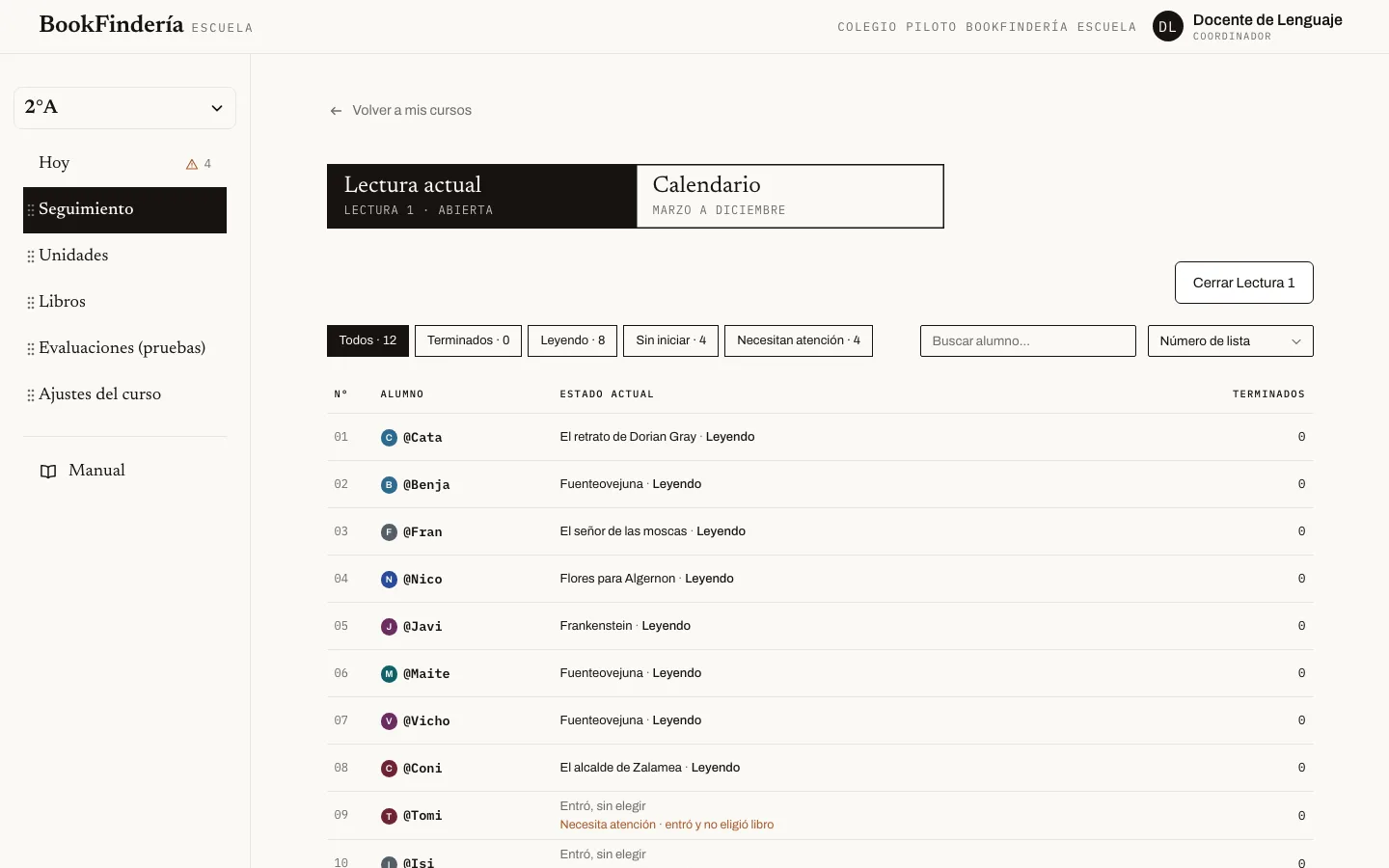The width and height of the screenshot is (1389, 868).
Task: Click the Cerrar Lectura 1 button
Action: [x=1243, y=283]
